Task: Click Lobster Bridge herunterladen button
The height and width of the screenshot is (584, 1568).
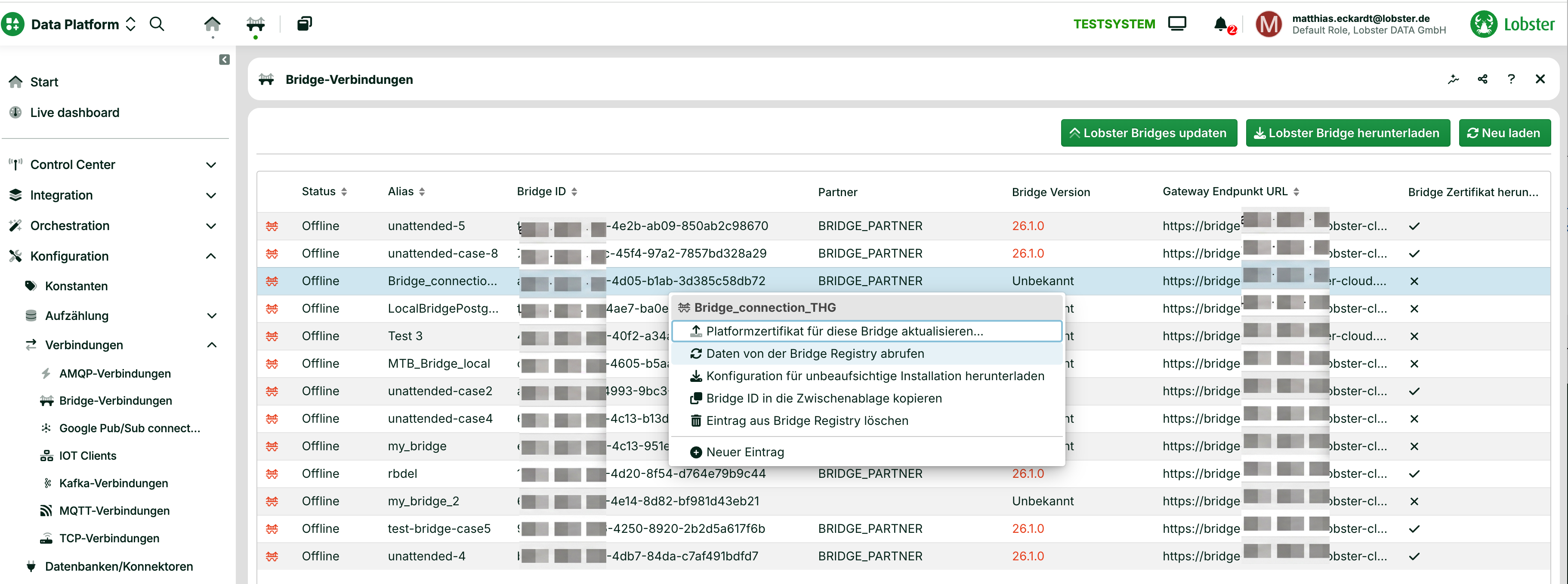Action: coord(1348,133)
